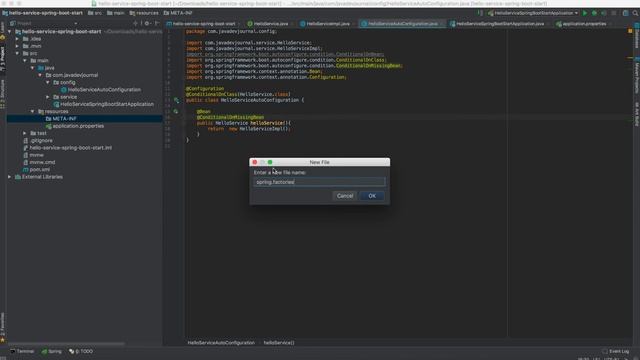
Task: Select pom.xml in project tree
Action: pyautogui.click(x=36, y=169)
